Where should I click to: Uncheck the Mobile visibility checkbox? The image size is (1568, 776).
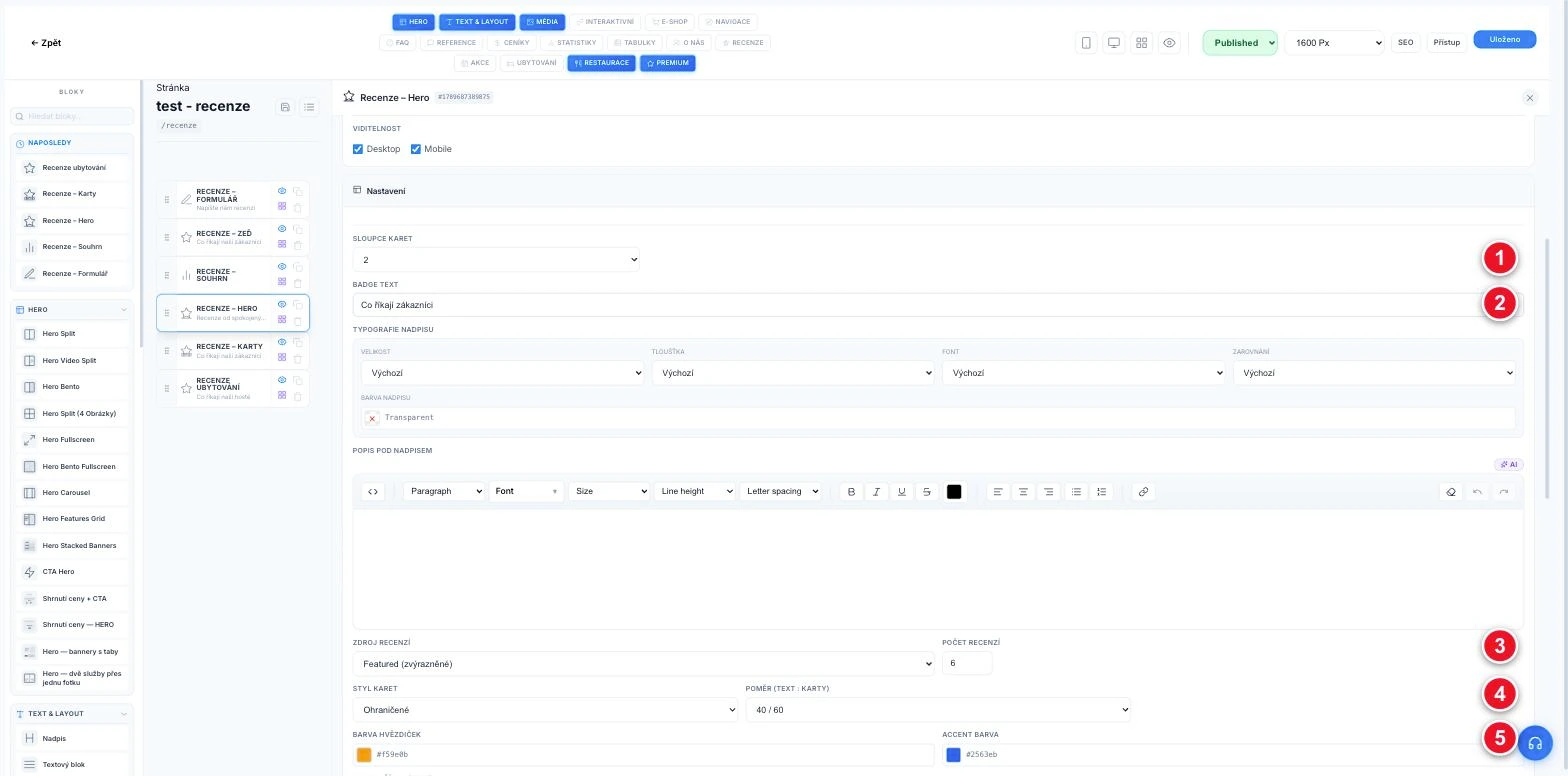tap(416, 149)
